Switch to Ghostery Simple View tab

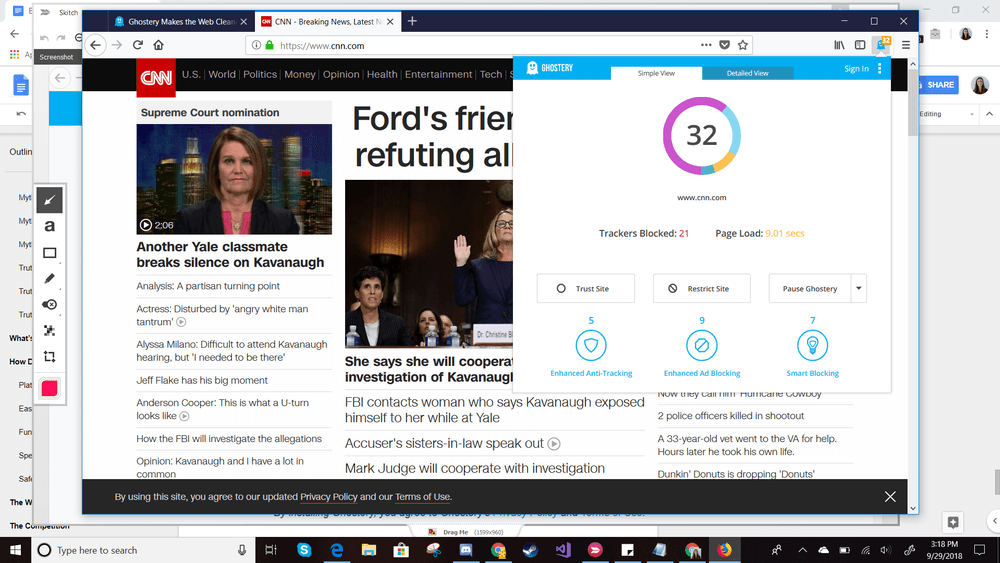(656, 73)
